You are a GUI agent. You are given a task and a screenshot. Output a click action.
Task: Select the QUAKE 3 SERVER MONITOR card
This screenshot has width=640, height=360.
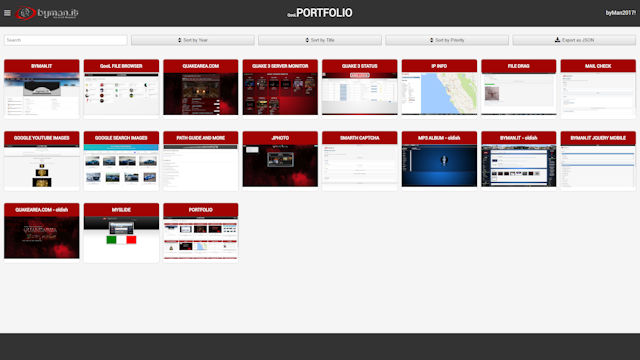(x=280, y=87)
